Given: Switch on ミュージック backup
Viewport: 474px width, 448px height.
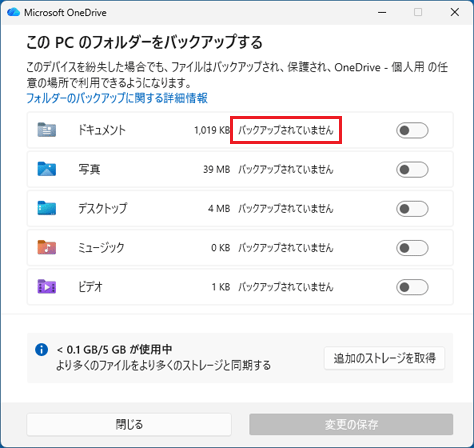Looking at the screenshot, I should 412,248.
